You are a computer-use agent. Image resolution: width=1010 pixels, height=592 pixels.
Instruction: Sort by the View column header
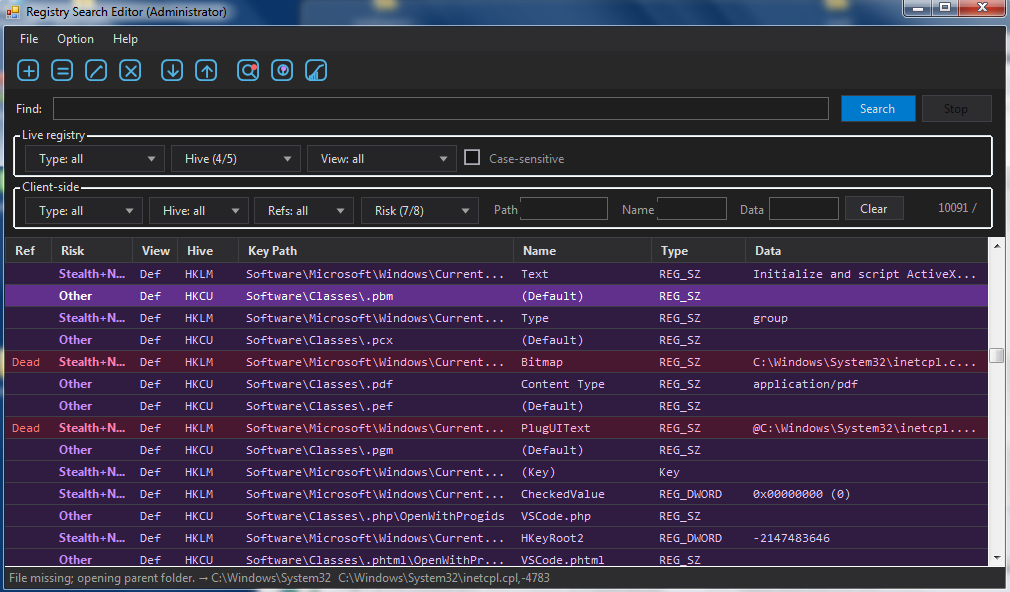coord(155,251)
